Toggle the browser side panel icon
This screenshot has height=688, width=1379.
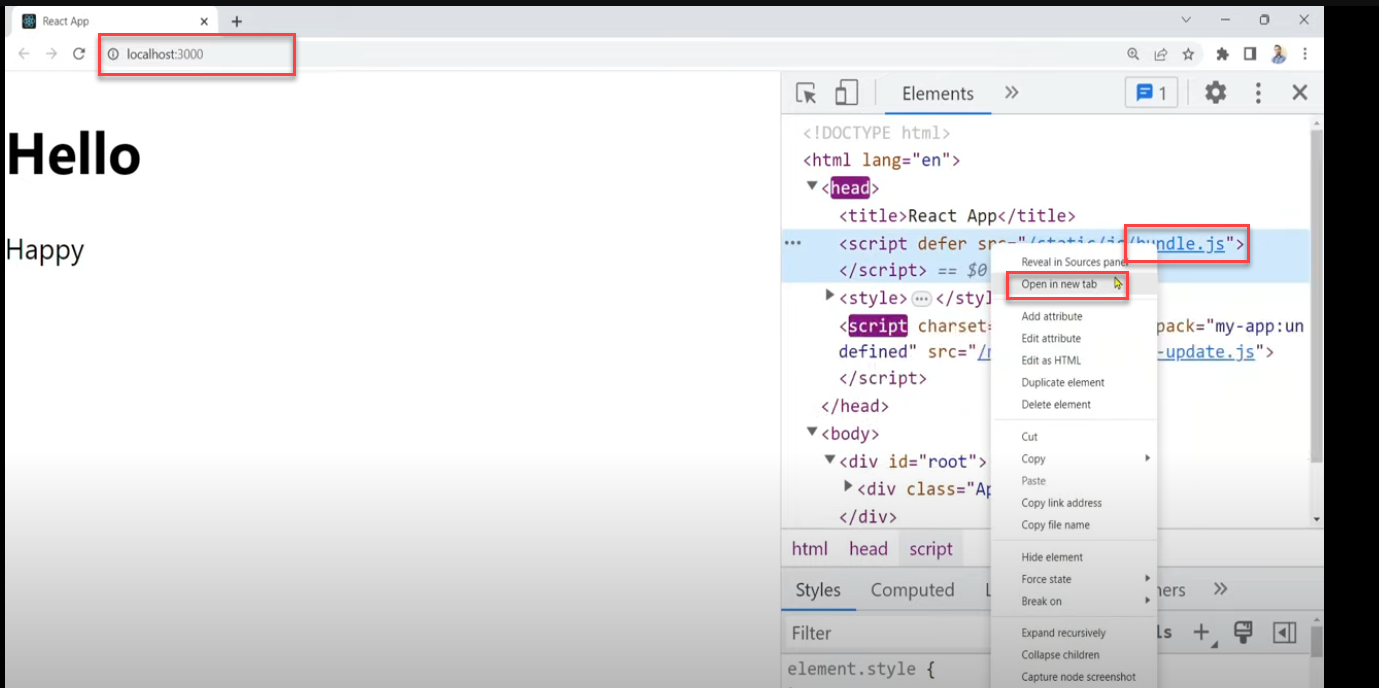1249,54
